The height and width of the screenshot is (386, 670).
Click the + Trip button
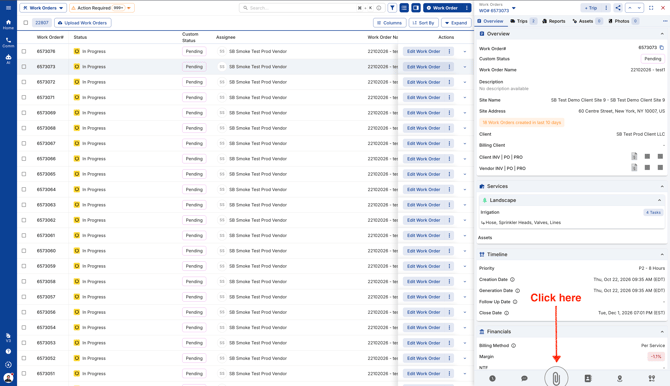pos(591,8)
